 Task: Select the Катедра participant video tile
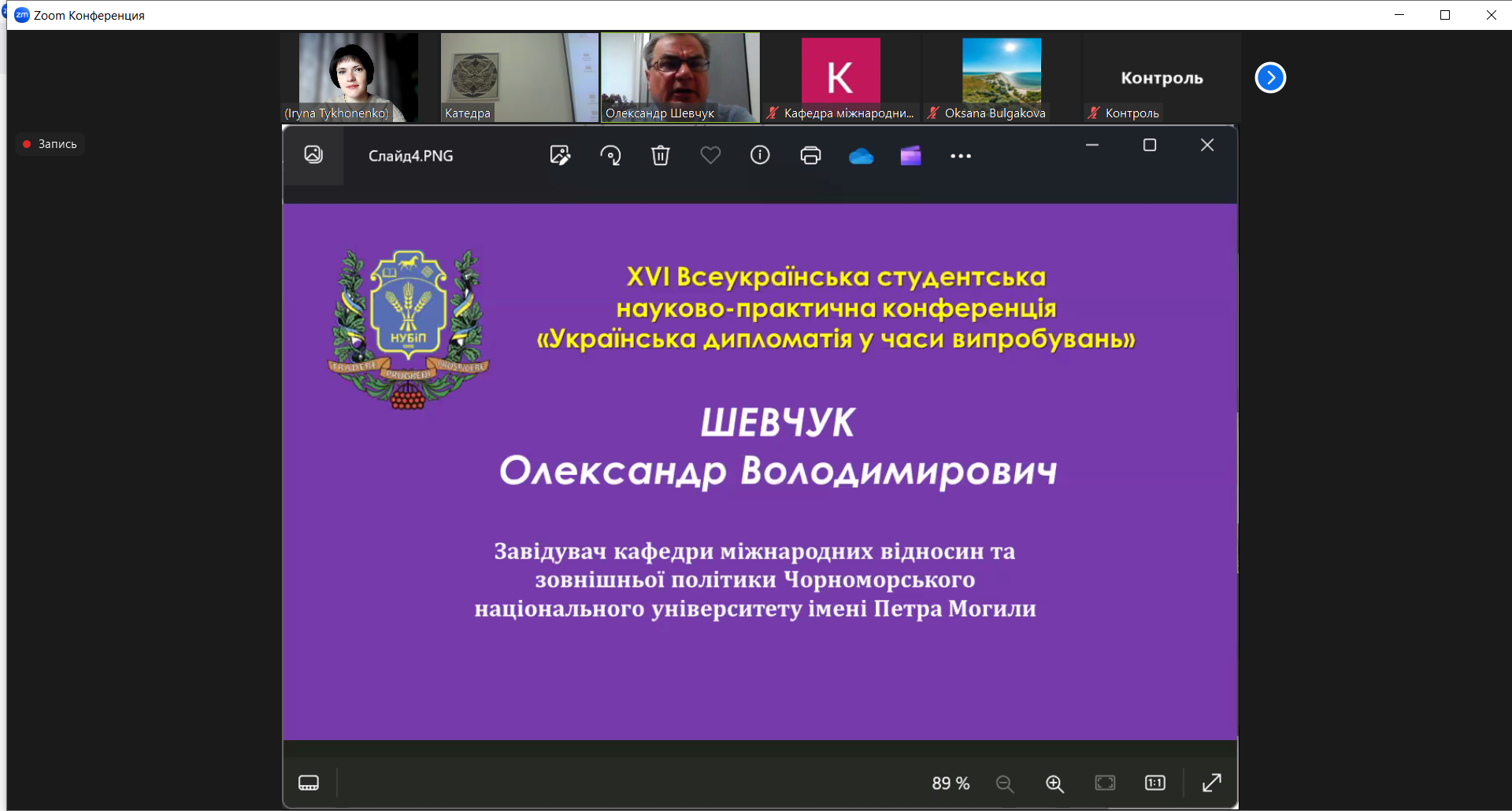pos(520,77)
